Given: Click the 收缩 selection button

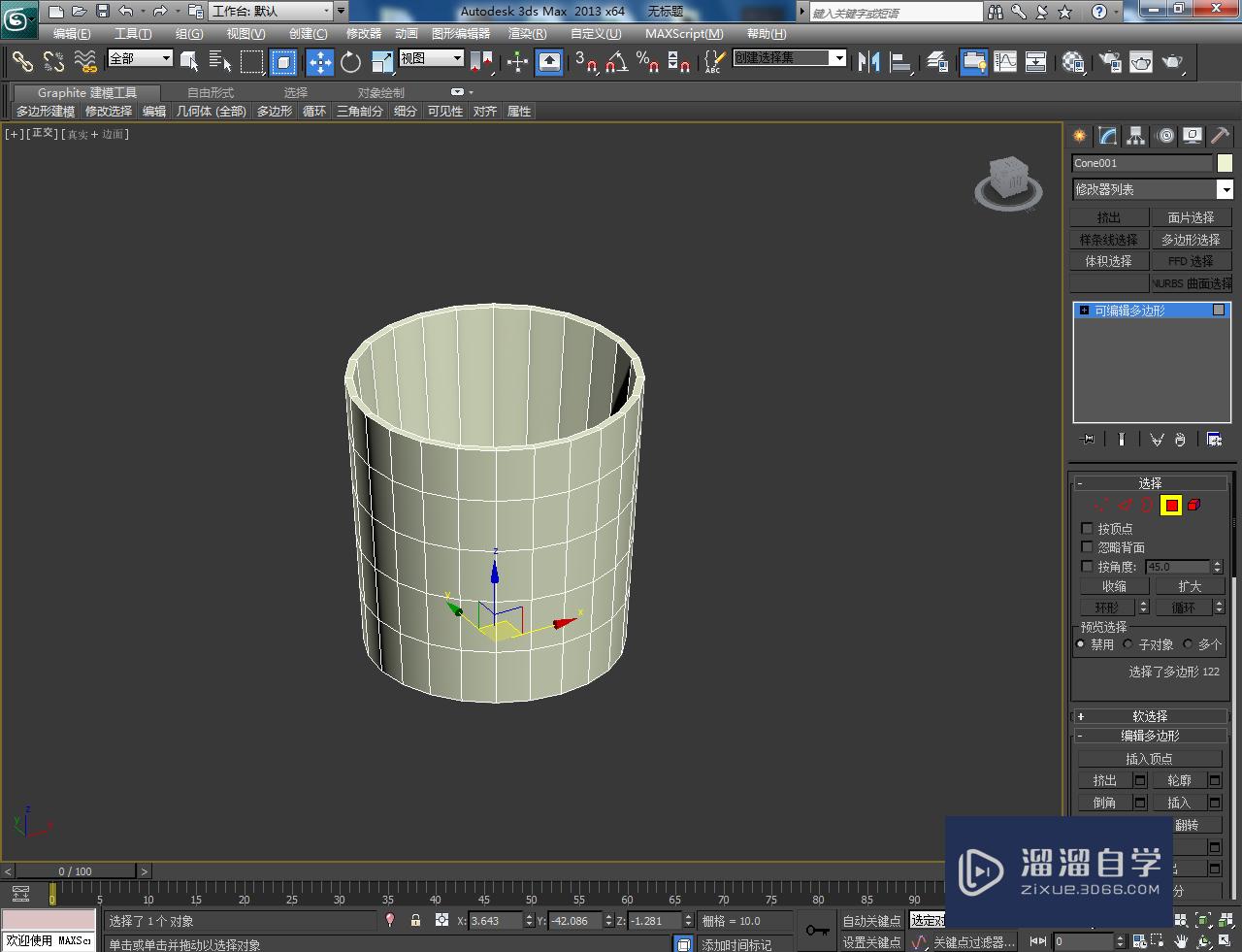Looking at the screenshot, I should tap(1114, 586).
